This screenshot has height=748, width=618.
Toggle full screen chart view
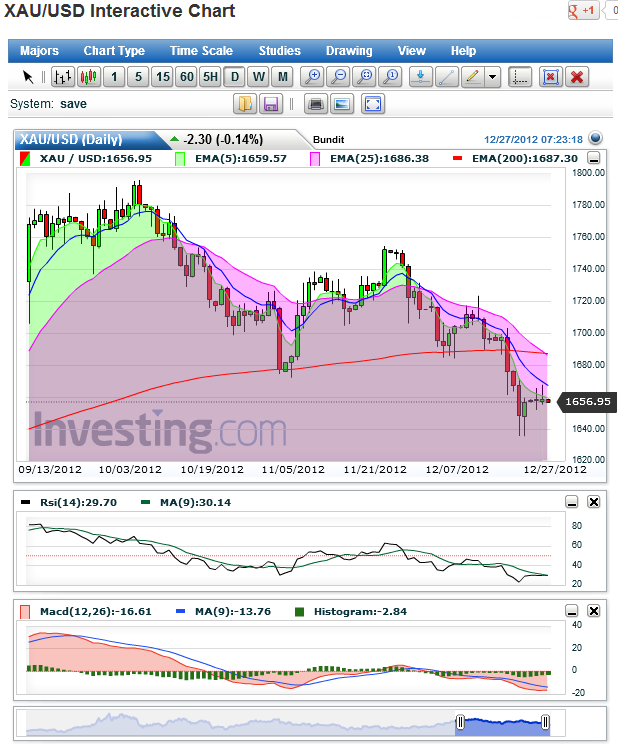pos(373,104)
